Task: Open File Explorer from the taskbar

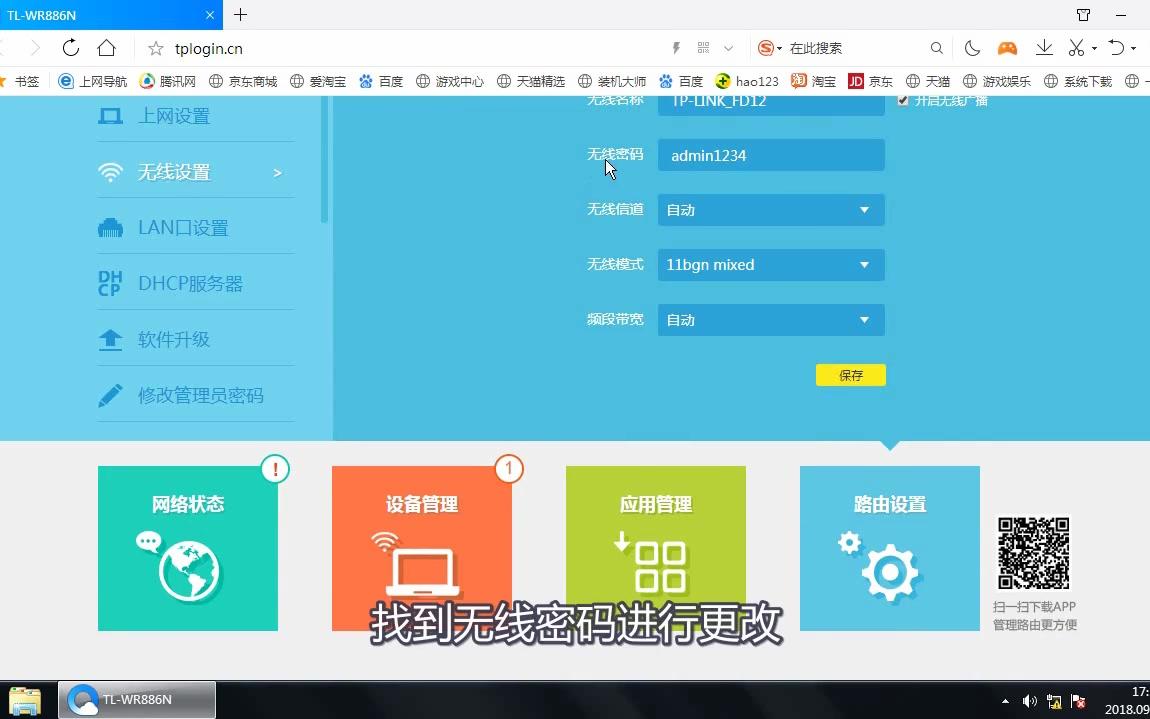Action: (24, 699)
